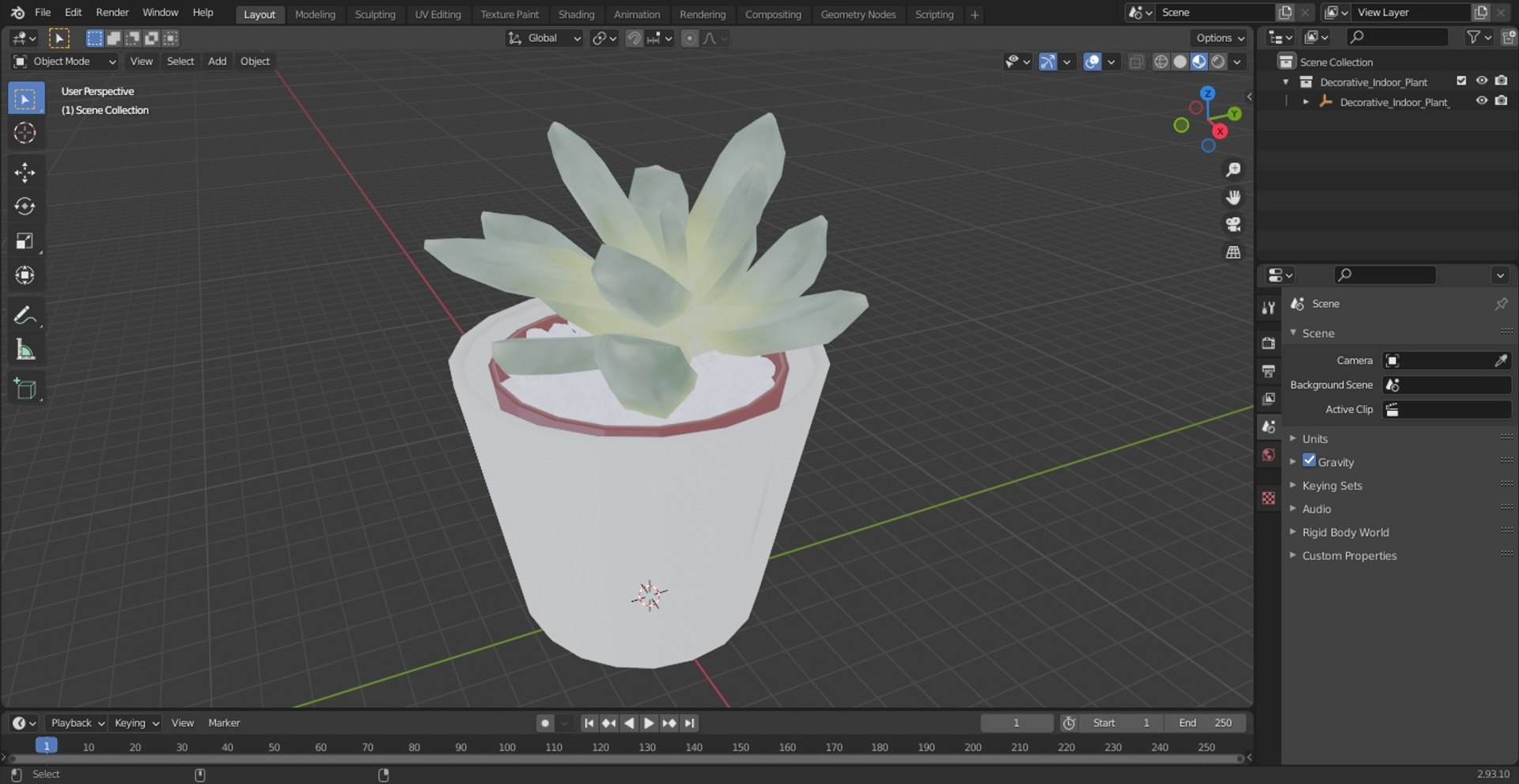
Task: Switch to Geometry Nodes workspace tab
Action: pyautogui.click(x=858, y=14)
